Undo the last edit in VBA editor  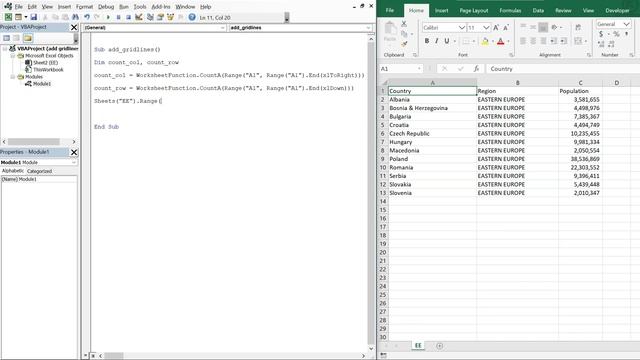[87, 17]
